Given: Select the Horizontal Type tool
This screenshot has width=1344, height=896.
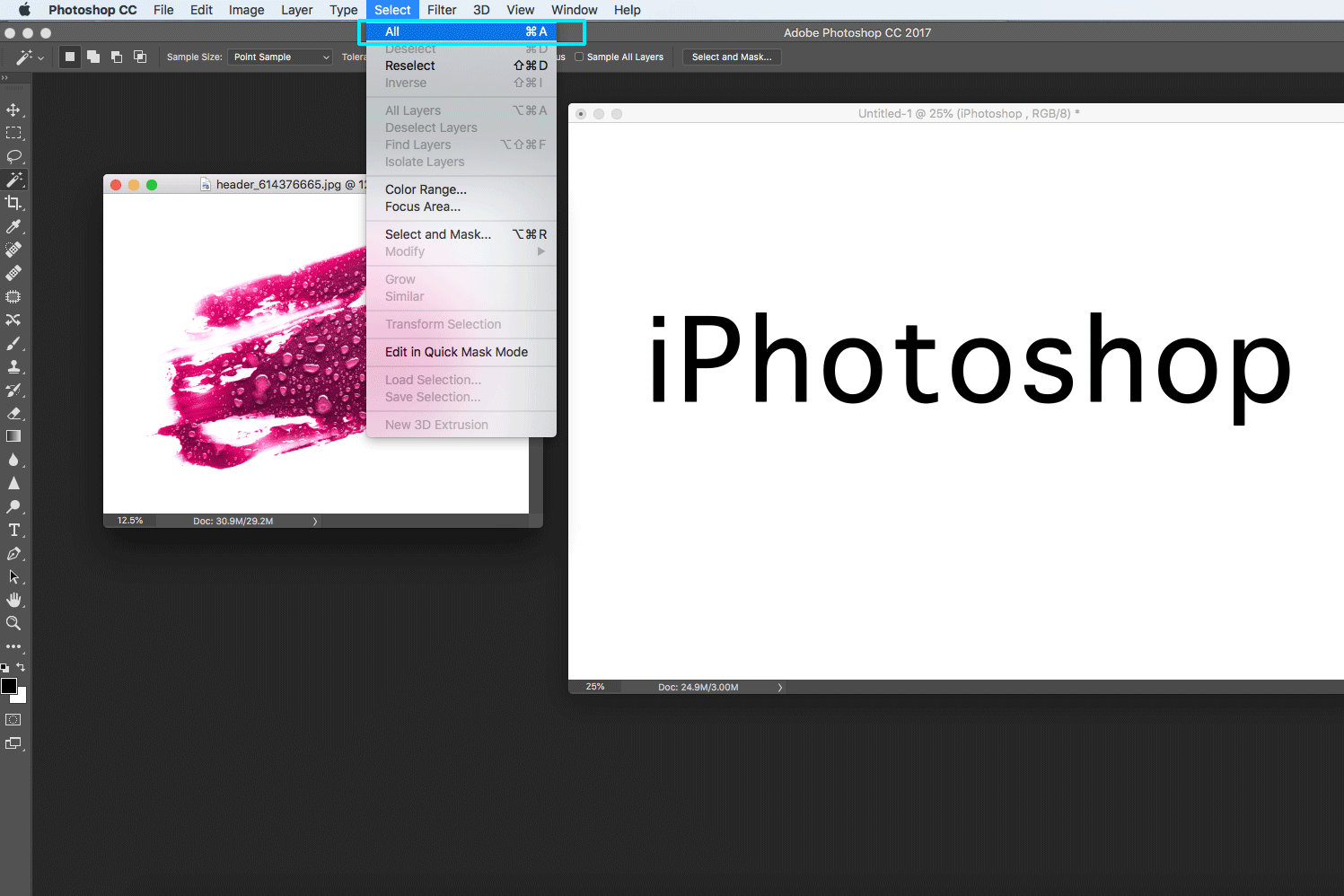Looking at the screenshot, I should (13, 530).
